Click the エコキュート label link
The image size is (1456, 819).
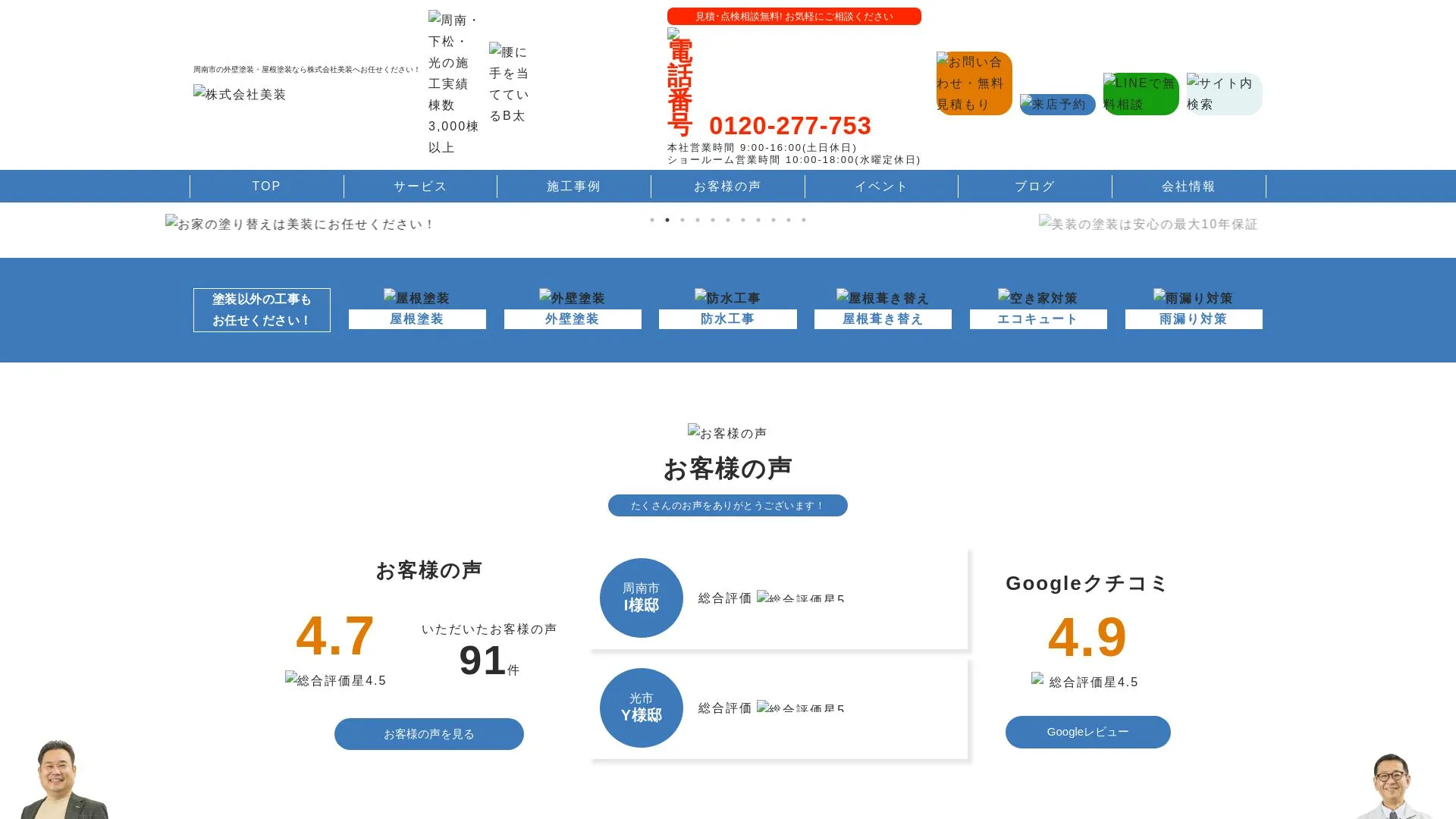[1038, 319]
